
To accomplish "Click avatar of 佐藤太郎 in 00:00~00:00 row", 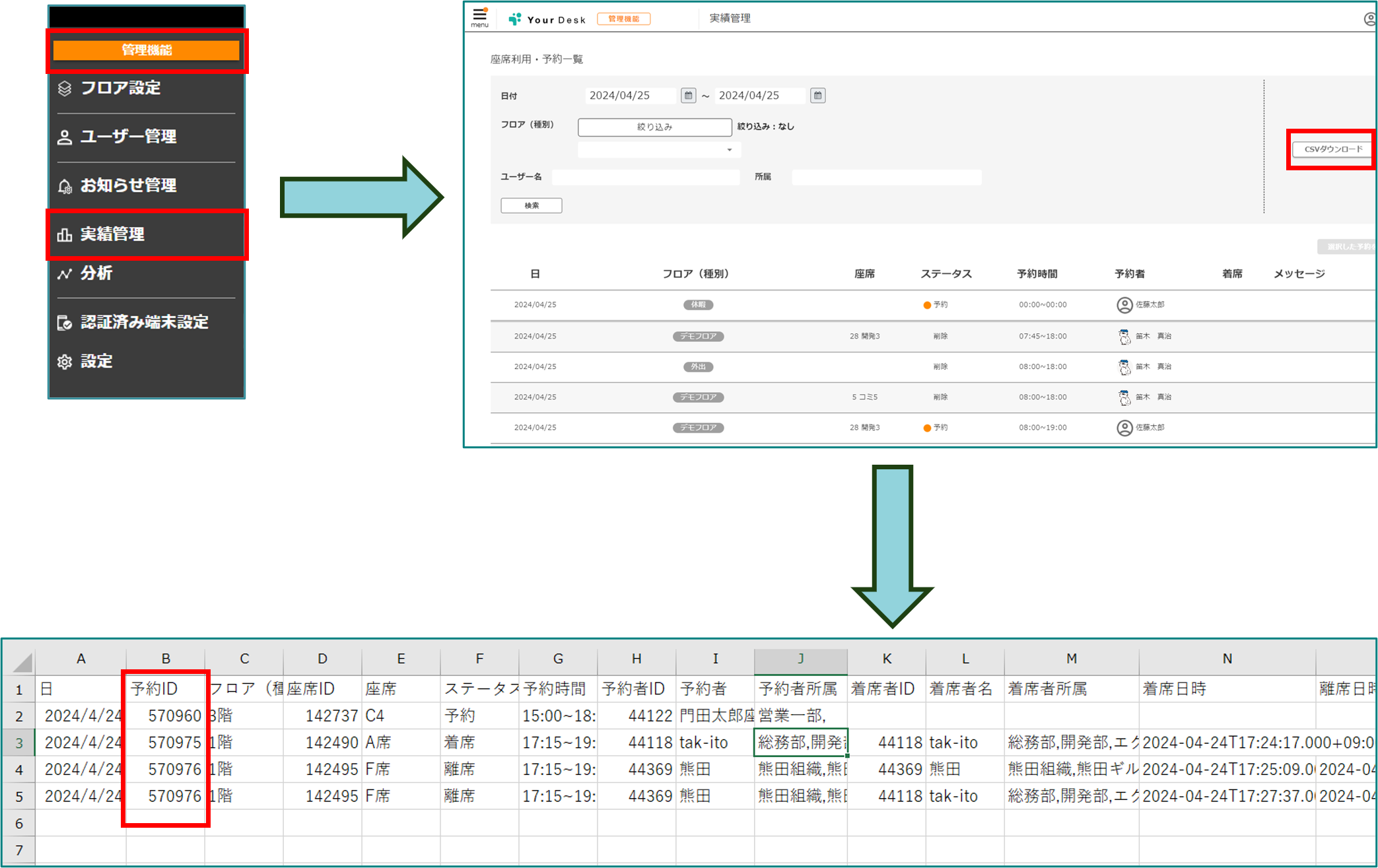I will click(1124, 305).
